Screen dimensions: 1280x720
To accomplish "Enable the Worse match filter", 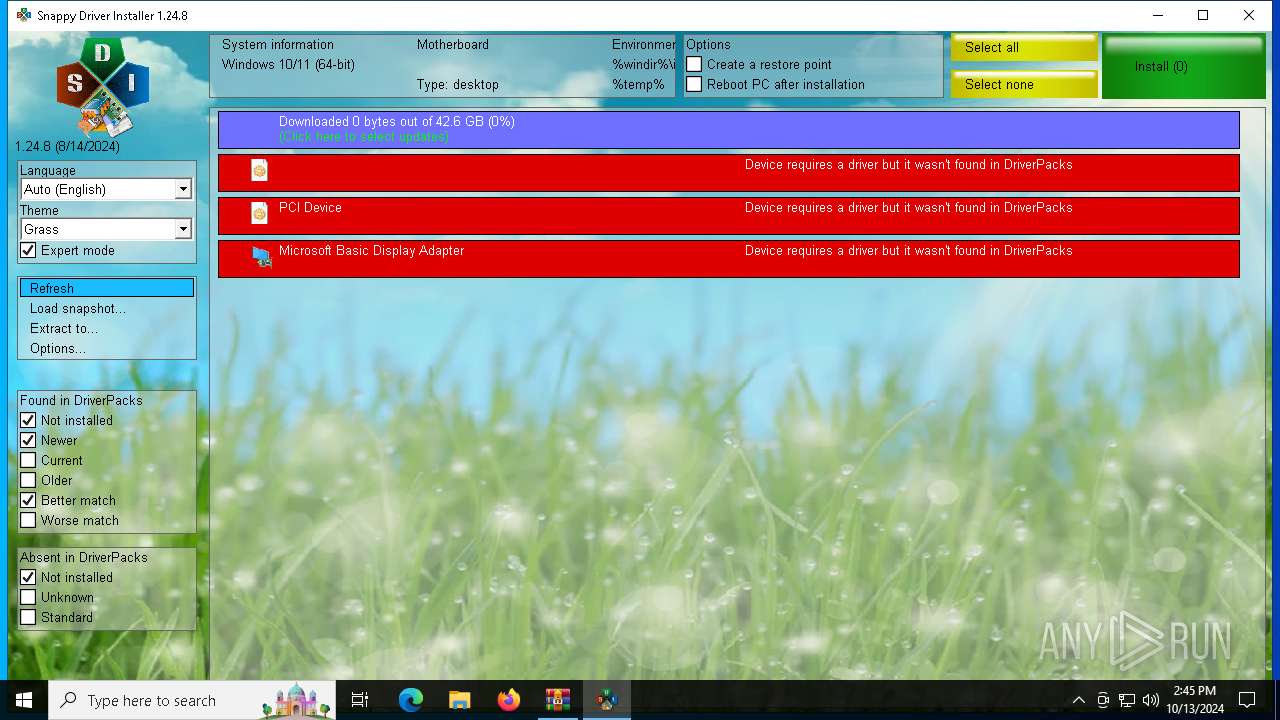I will (x=28, y=520).
